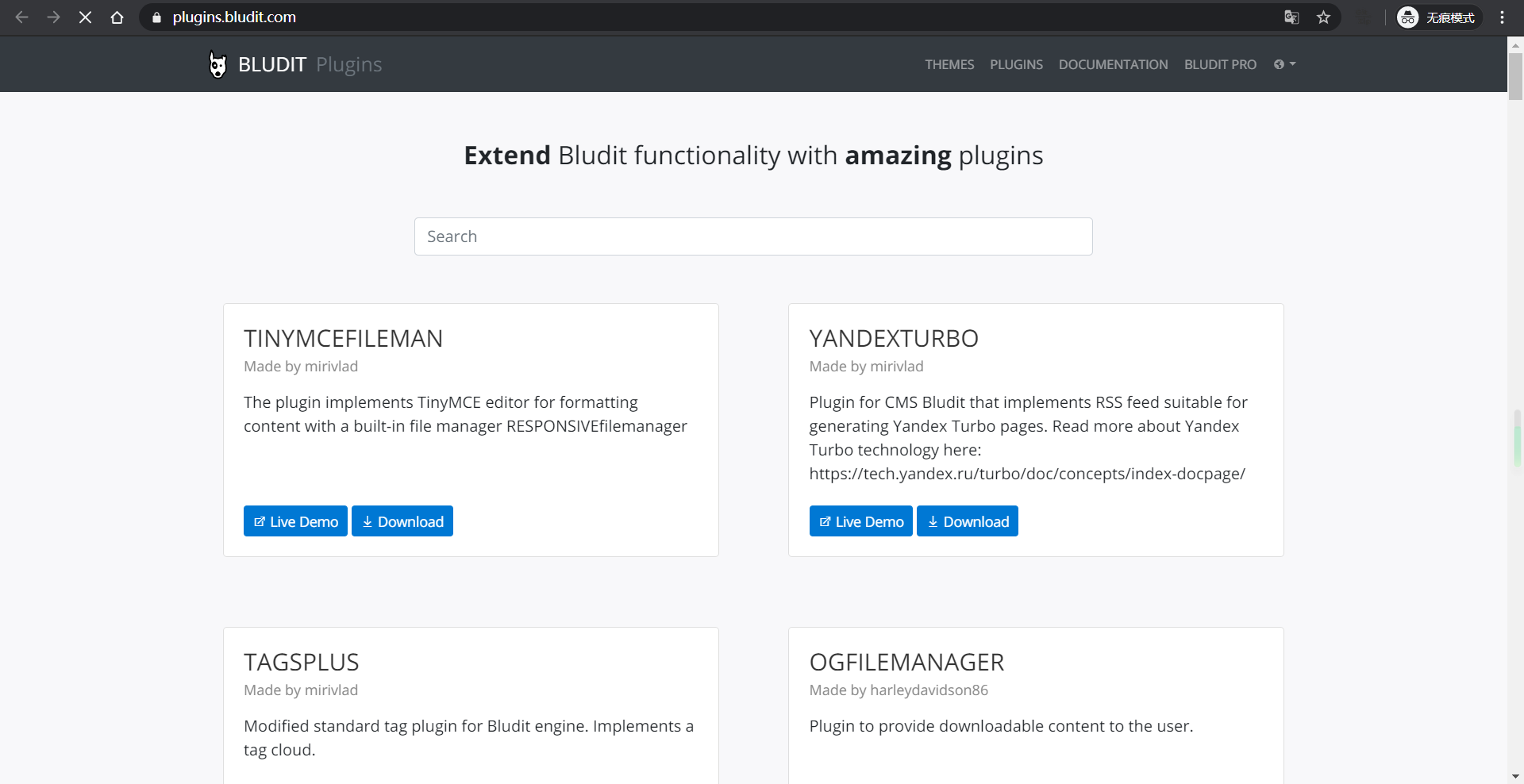1524x784 pixels.
Task: Bookmark this page with the star icon
Action: click(x=1323, y=17)
